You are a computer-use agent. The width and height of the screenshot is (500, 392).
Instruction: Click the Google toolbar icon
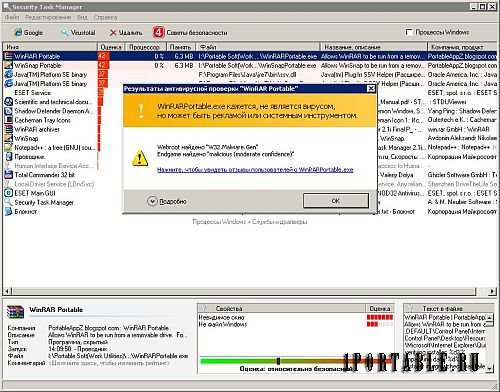point(18,32)
